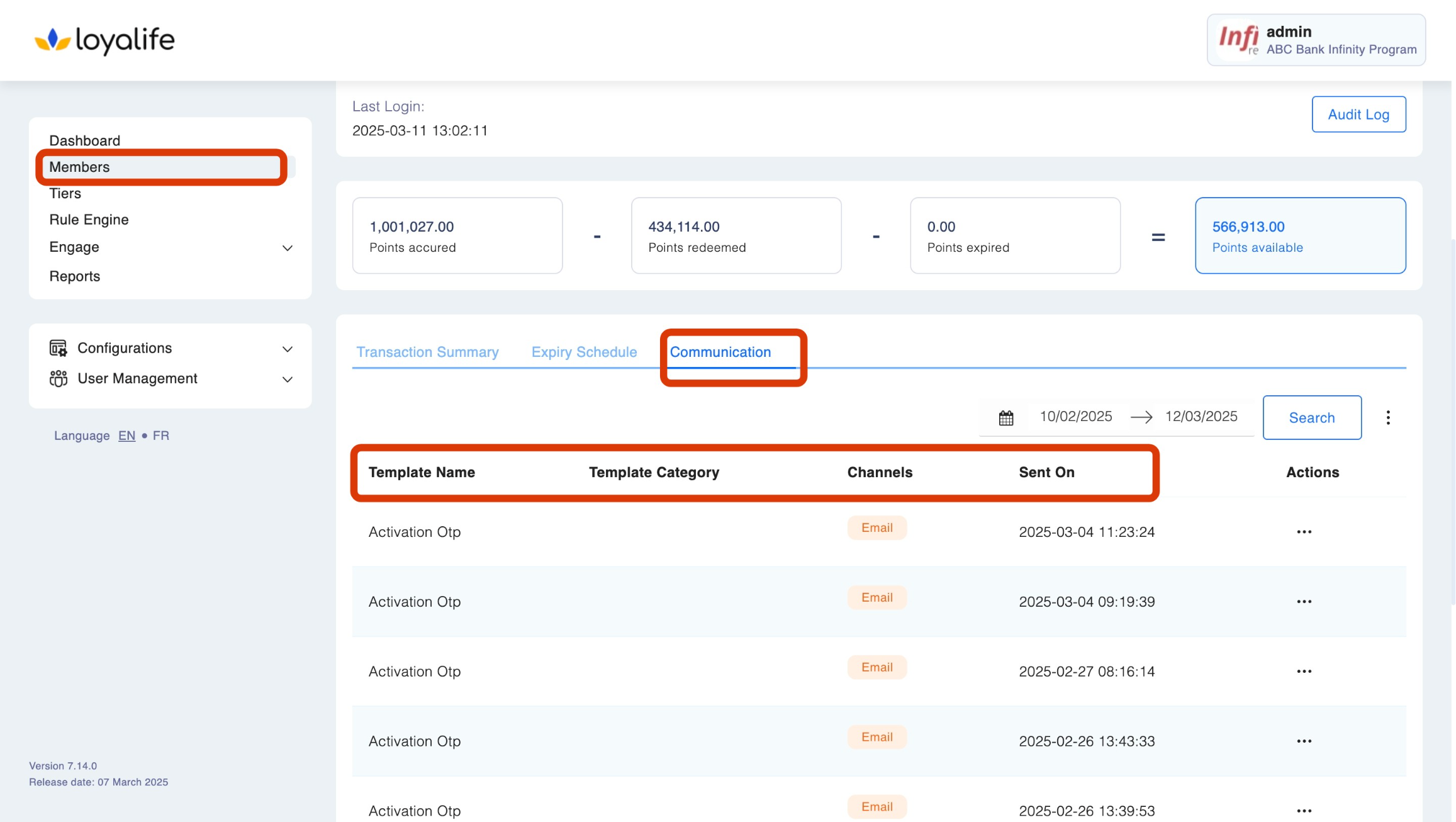Click the Audit Log button

[x=1358, y=115]
